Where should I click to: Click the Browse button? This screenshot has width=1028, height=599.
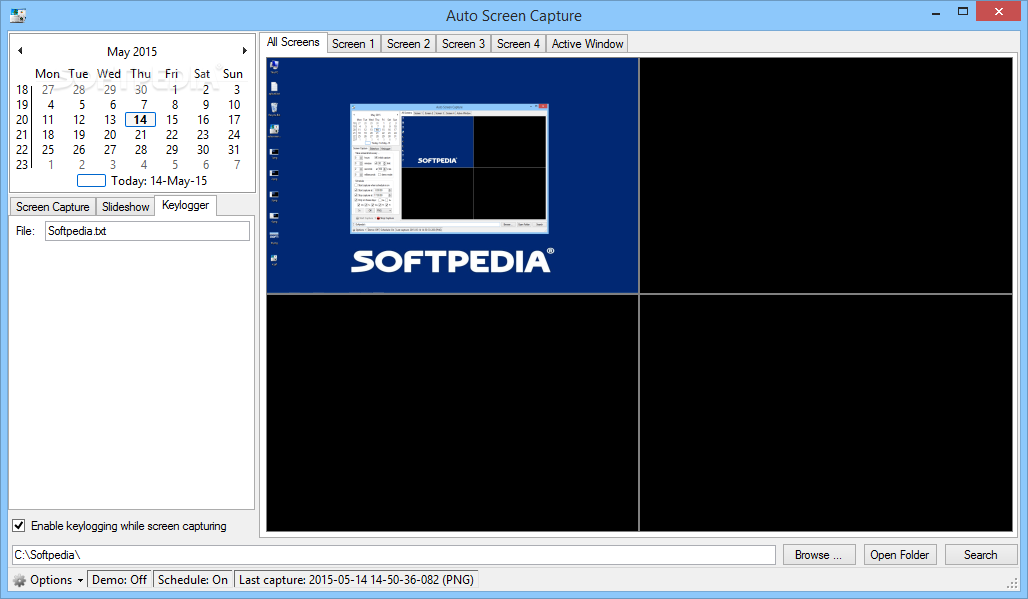click(818, 554)
